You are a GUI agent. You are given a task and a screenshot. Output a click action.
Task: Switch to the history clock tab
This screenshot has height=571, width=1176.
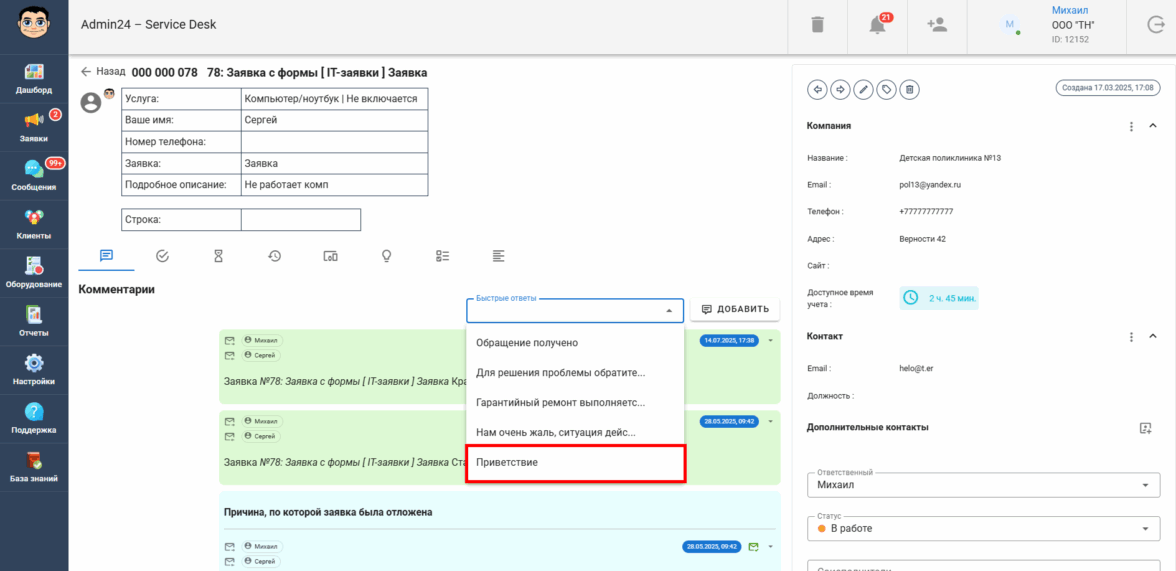coord(274,256)
